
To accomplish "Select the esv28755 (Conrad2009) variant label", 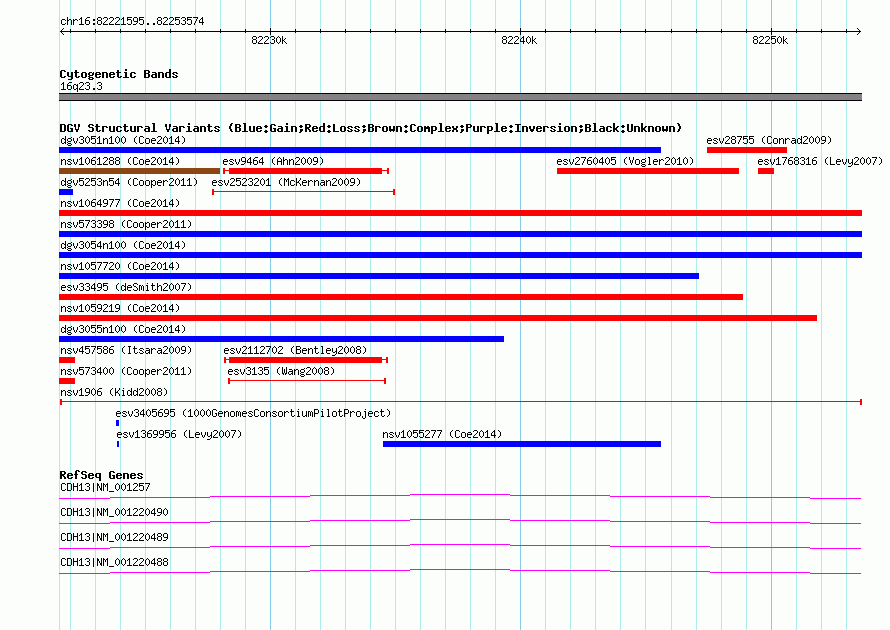I will point(769,140).
